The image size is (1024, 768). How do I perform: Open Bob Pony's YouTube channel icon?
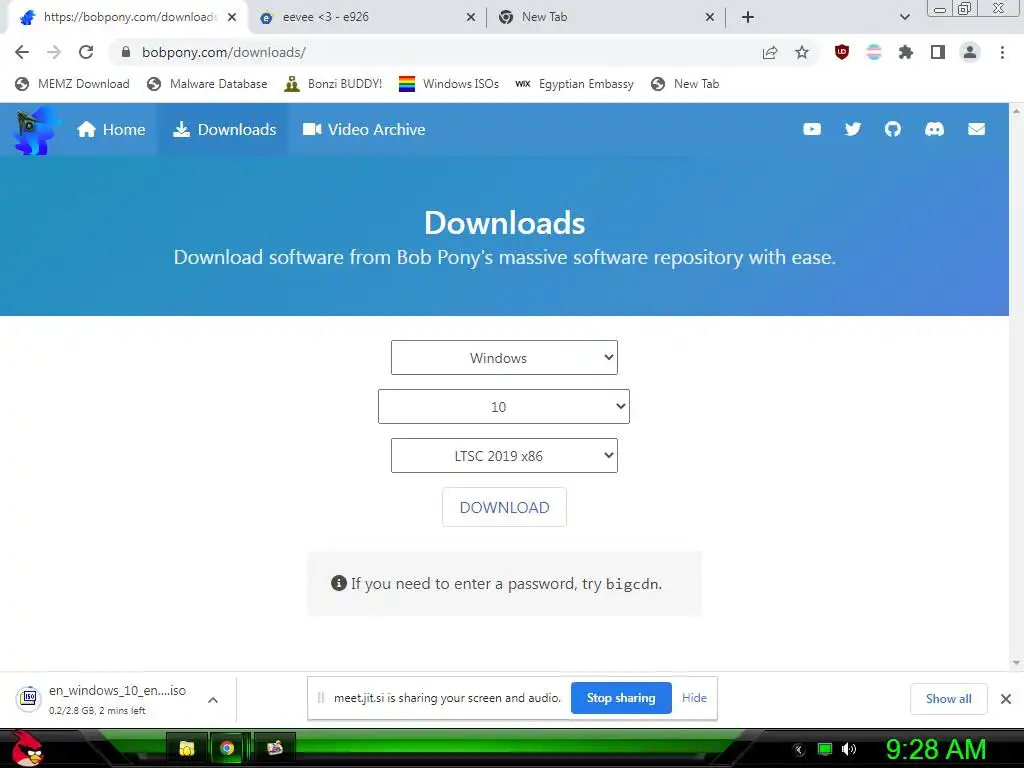point(812,129)
